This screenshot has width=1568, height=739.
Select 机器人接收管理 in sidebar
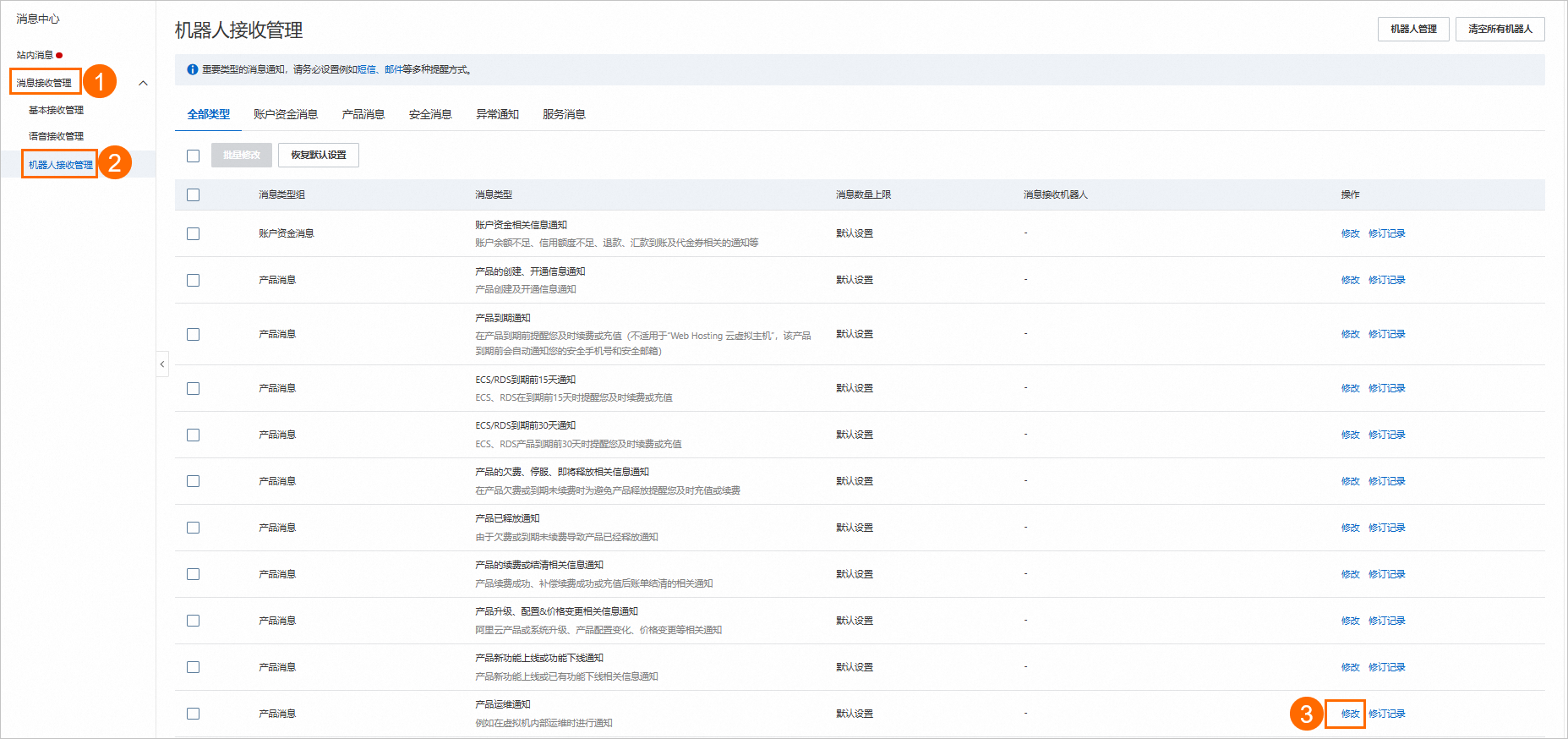click(61, 165)
